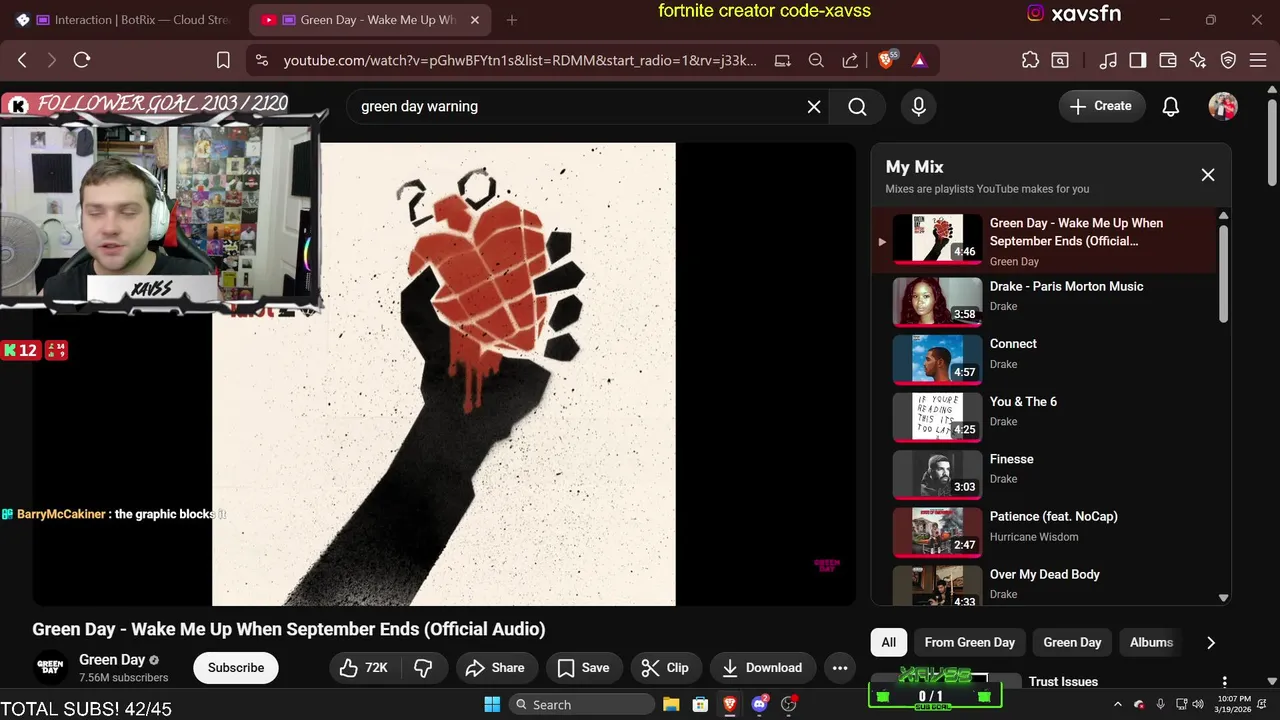This screenshot has height=720, width=1280.
Task: Open Brave Shields lion icon
Action: tap(886, 60)
